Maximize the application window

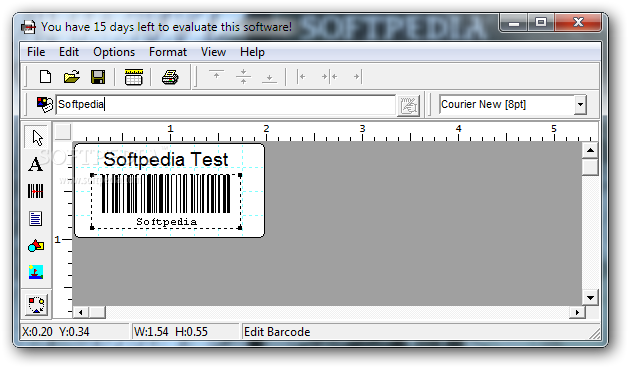coord(541,22)
